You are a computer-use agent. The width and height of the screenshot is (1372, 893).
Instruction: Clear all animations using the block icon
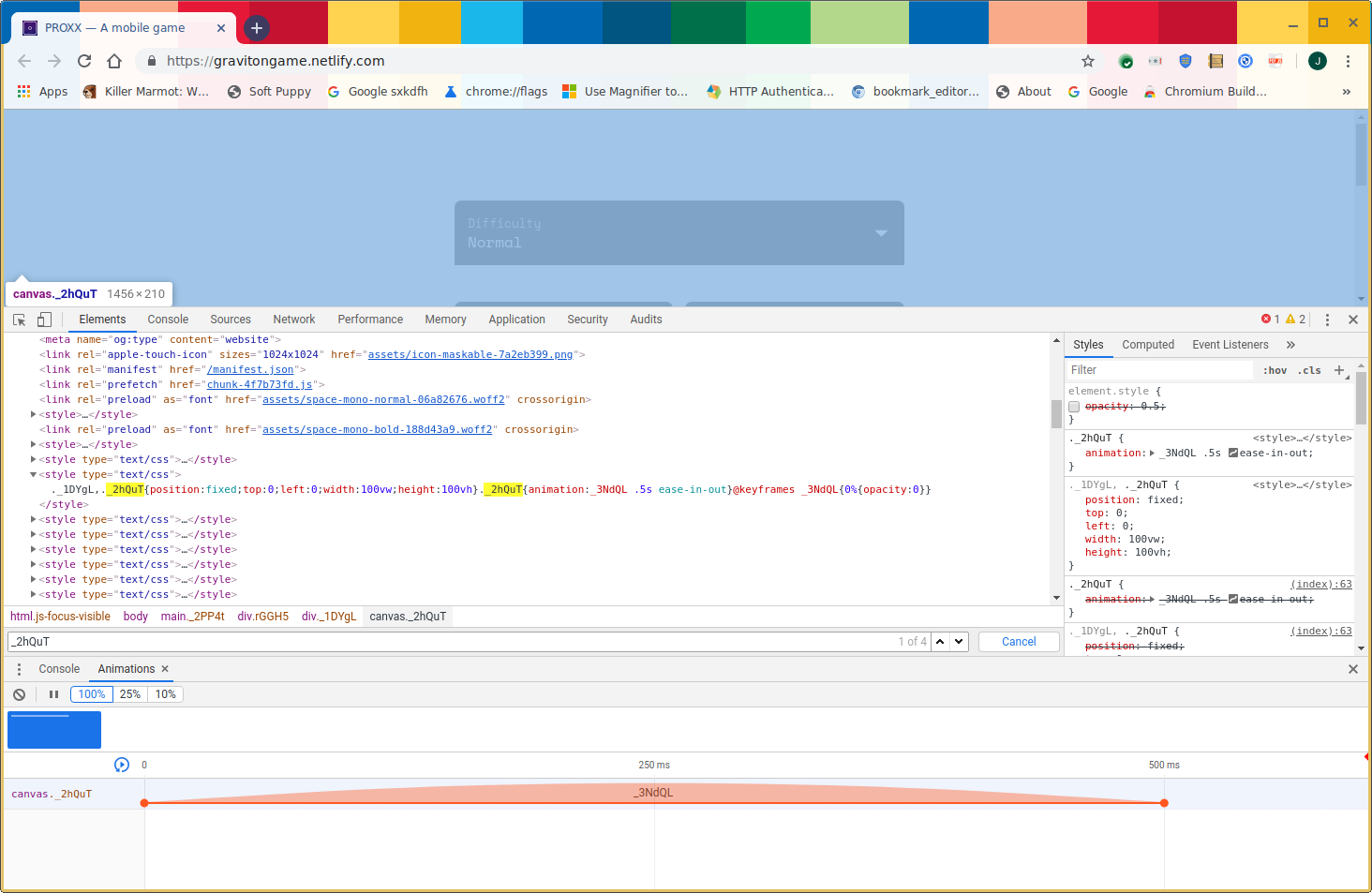pos(19,693)
